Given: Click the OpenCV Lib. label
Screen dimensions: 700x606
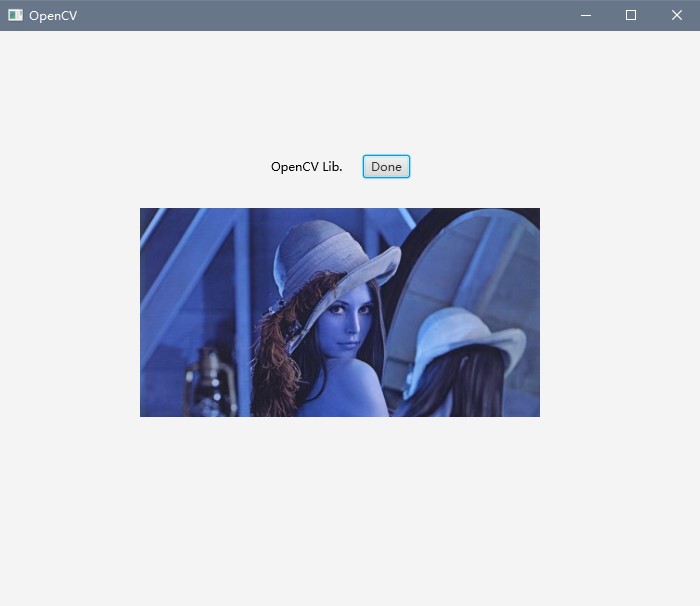Looking at the screenshot, I should (x=306, y=167).
